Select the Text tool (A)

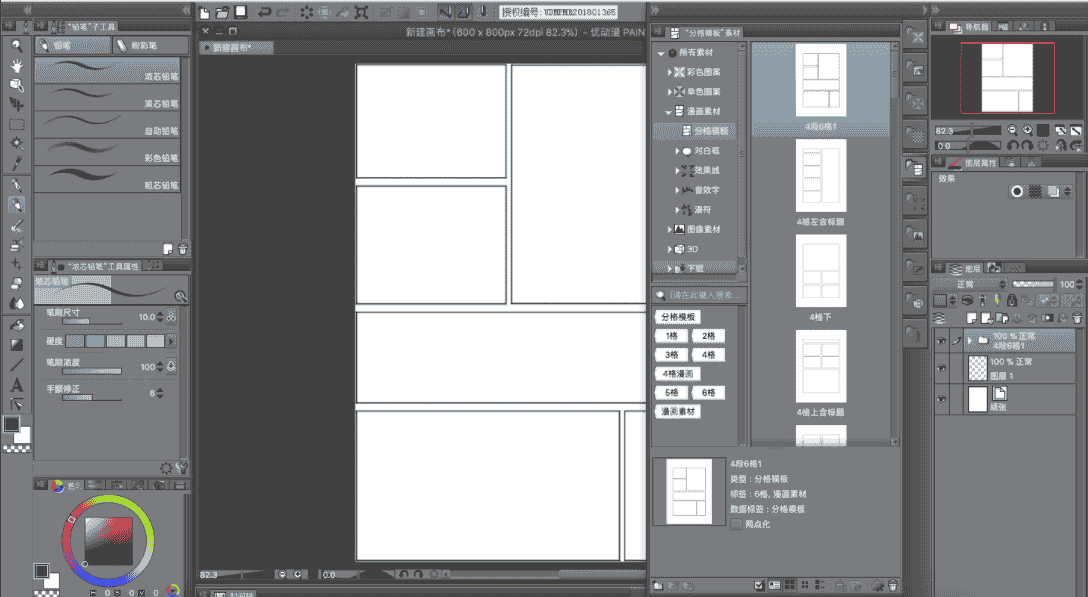pos(17,385)
